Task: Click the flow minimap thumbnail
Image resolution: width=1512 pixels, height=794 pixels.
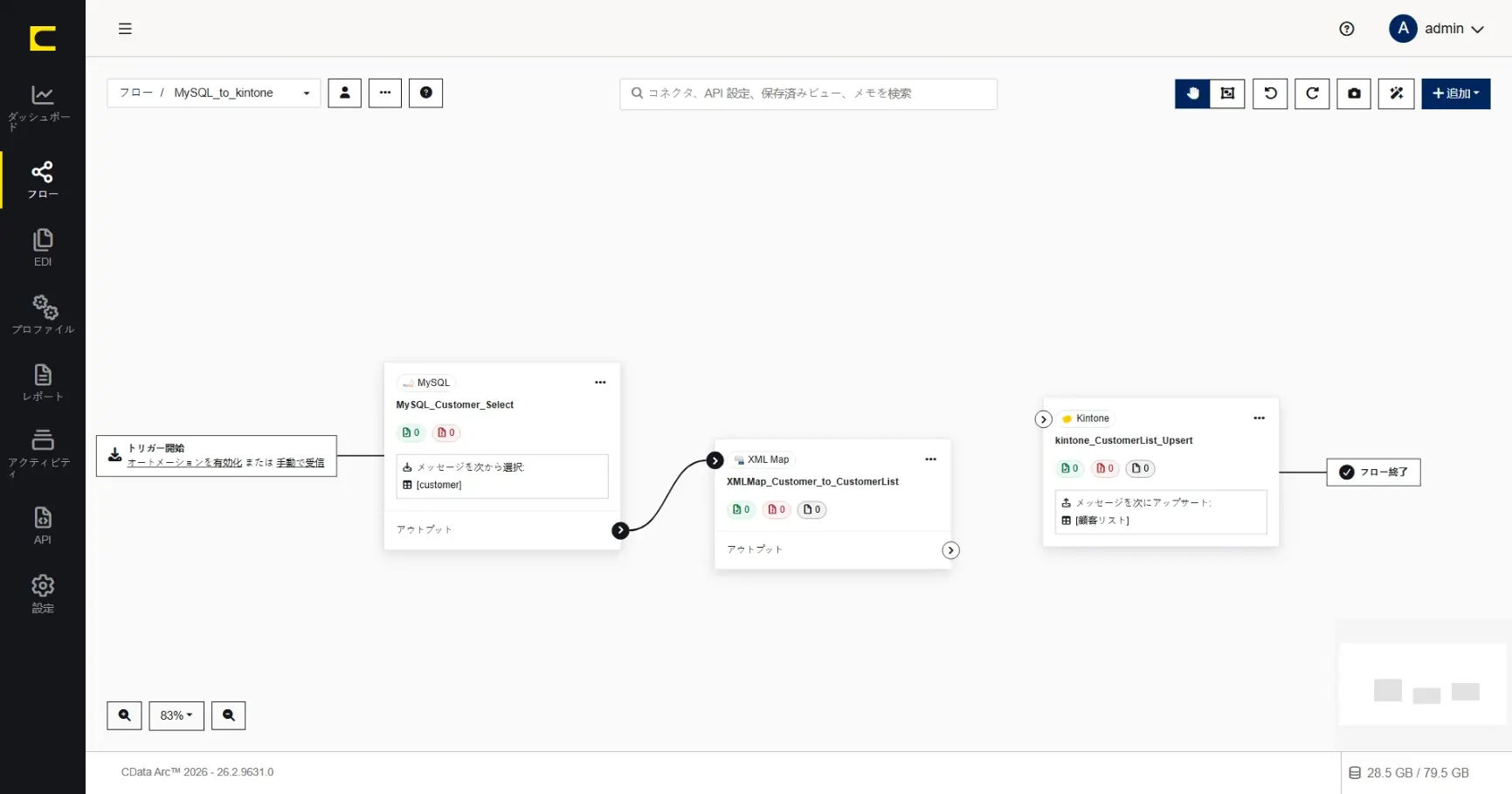Action: (x=1423, y=685)
